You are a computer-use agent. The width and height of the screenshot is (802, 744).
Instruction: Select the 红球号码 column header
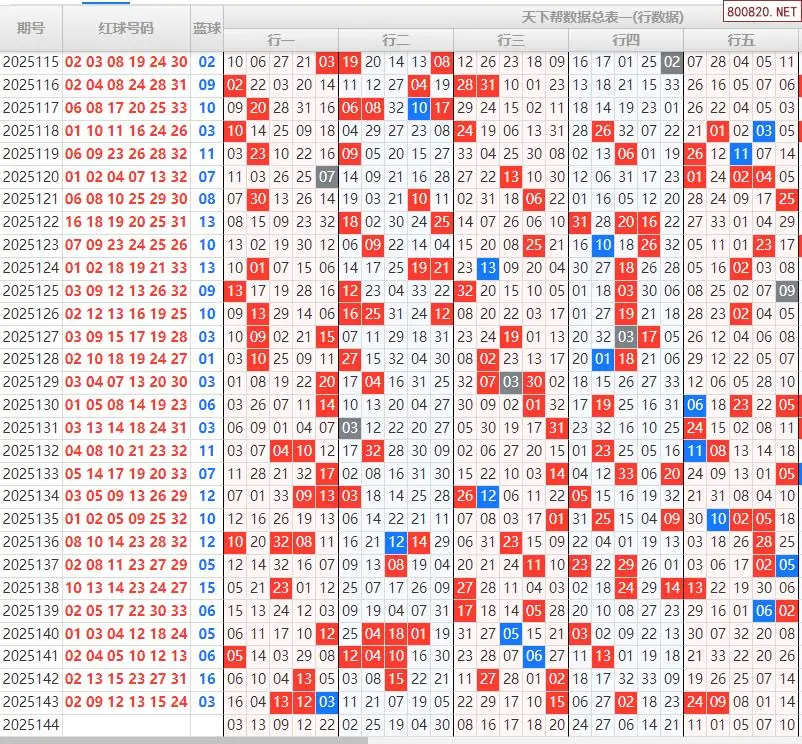pyautogui.click(x=126, y=28)
